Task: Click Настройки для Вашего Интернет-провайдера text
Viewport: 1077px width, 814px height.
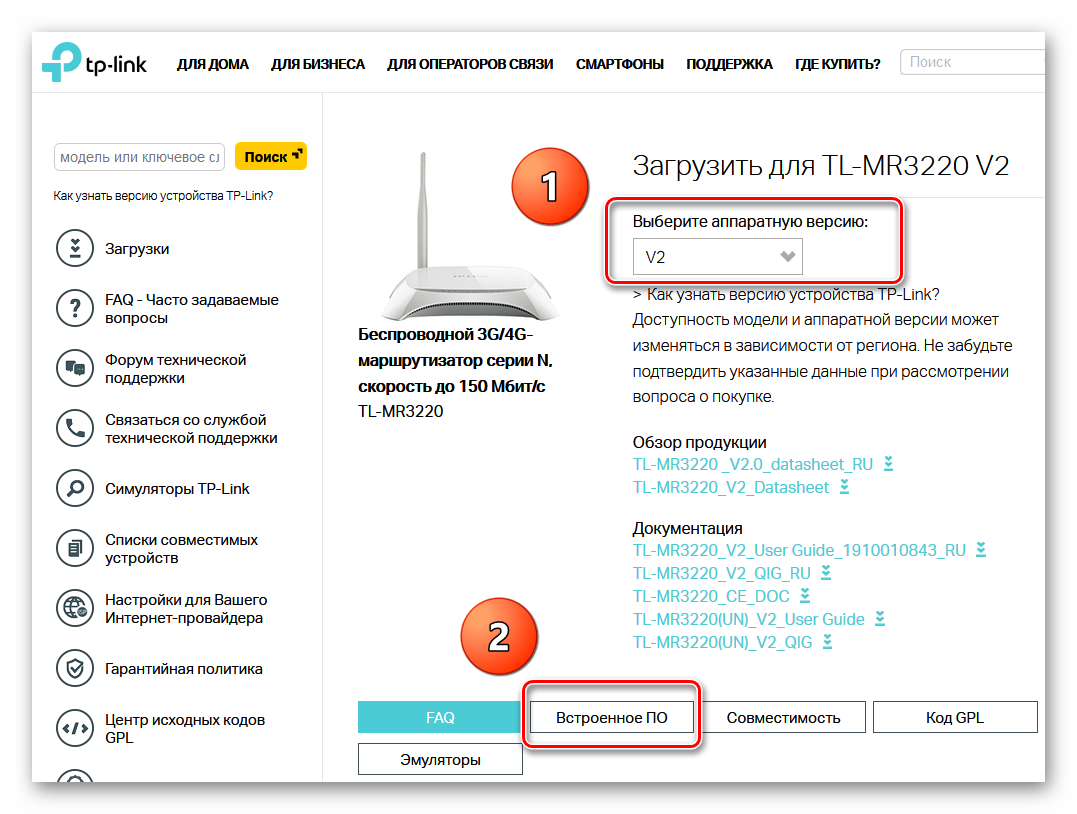Action: point(185,609)
